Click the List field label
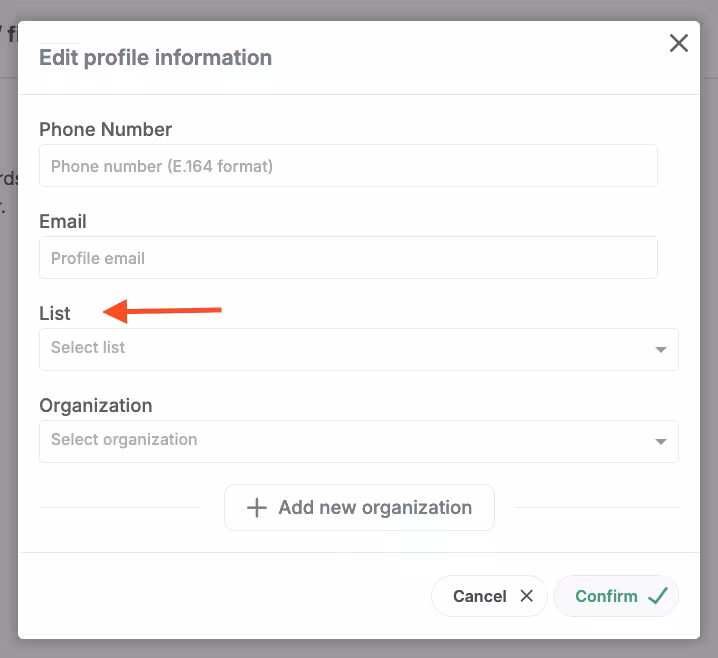This screenshot has height=658, width=718. pyautogui.click(x=55, y=313)
